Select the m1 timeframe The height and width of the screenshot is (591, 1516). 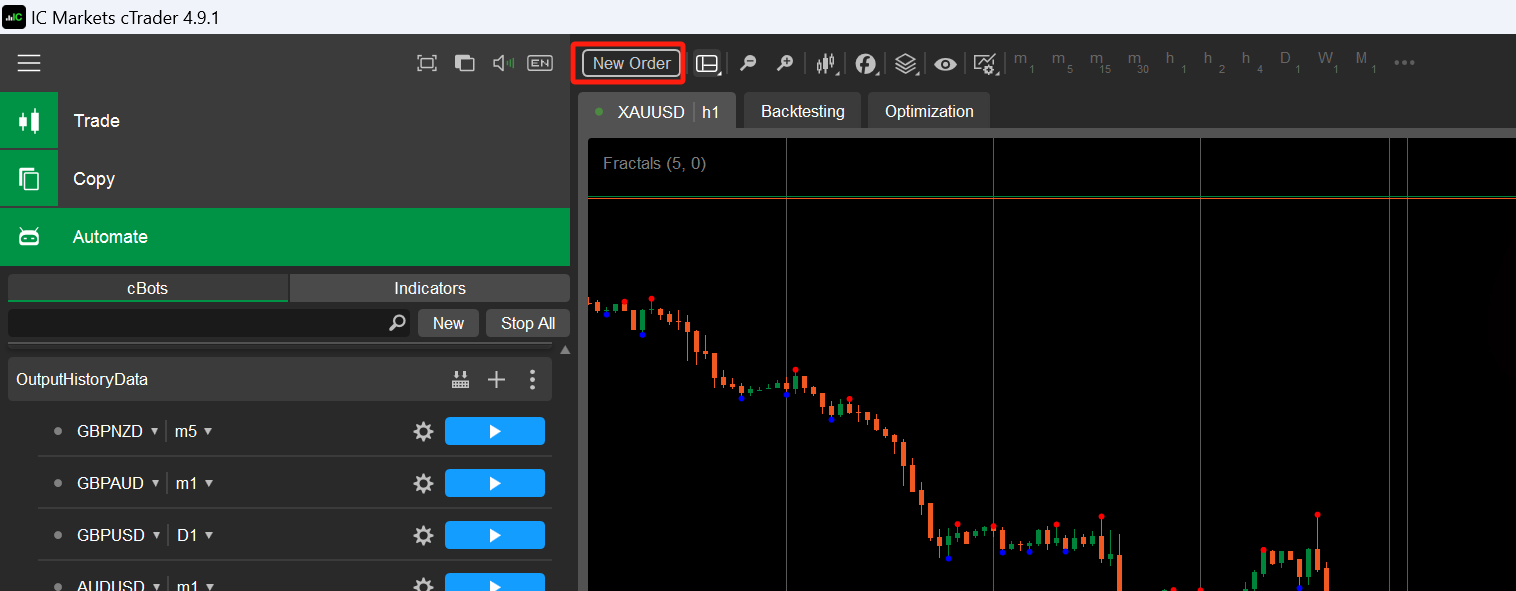pyautogui.click(x=1023, y=62)
